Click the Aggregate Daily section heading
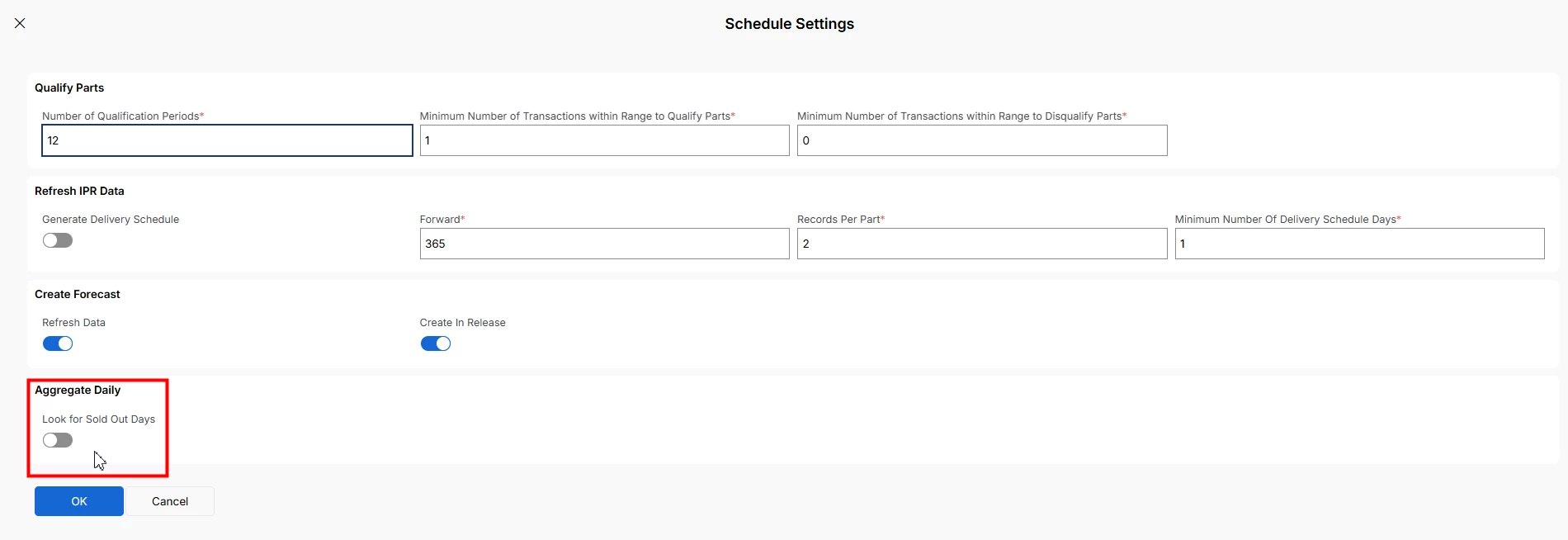Screen dimensions: 1568x540 78,390
